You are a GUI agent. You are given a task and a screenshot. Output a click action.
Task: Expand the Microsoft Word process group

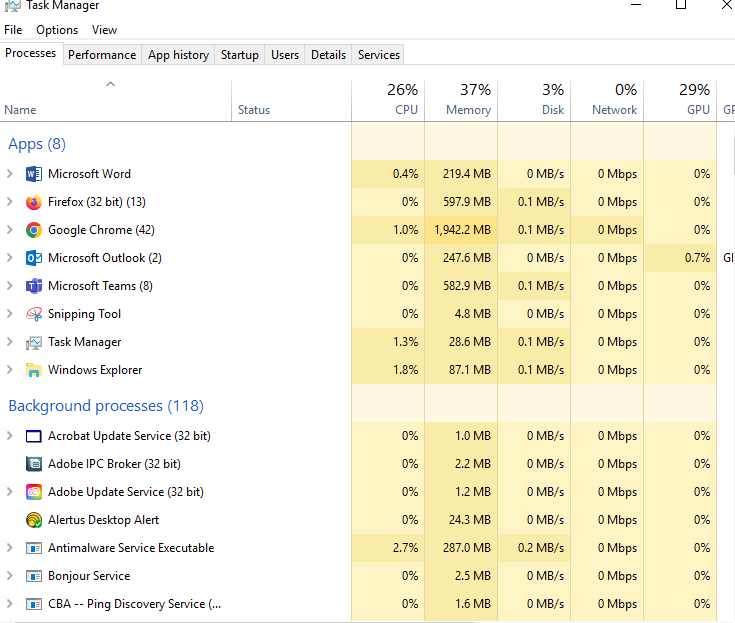[9, 173]
